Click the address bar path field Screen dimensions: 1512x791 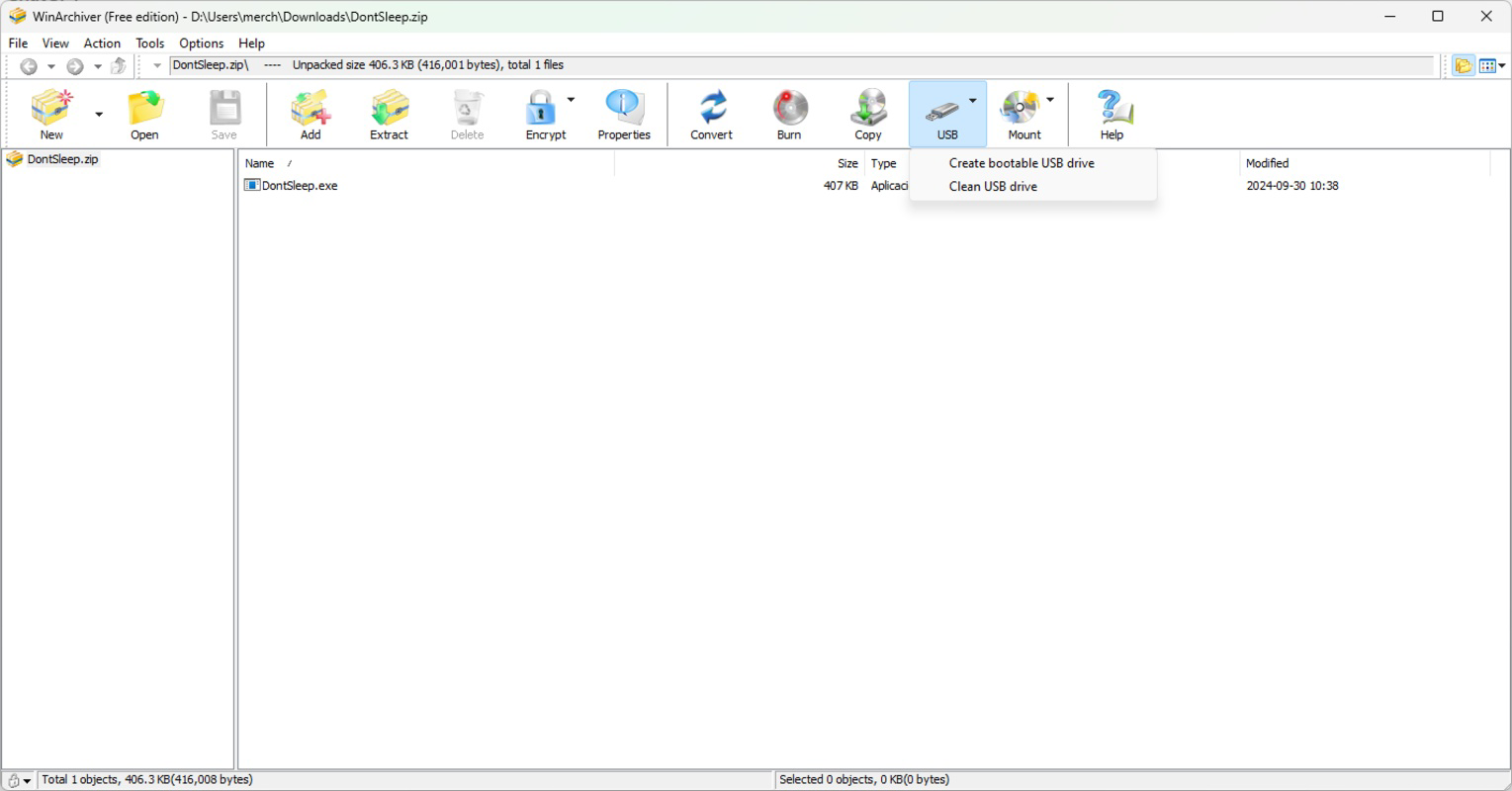[801, 66]
